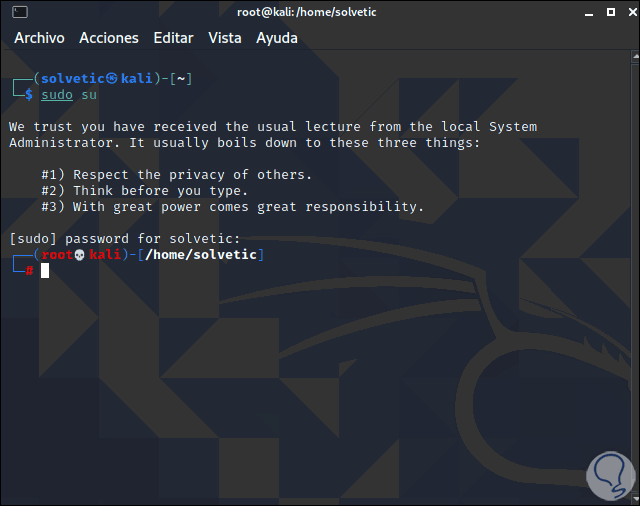Viewport: 640px width, 506px height.
Task: Open the Archivo menu
Action: click(x=39, y=38)
